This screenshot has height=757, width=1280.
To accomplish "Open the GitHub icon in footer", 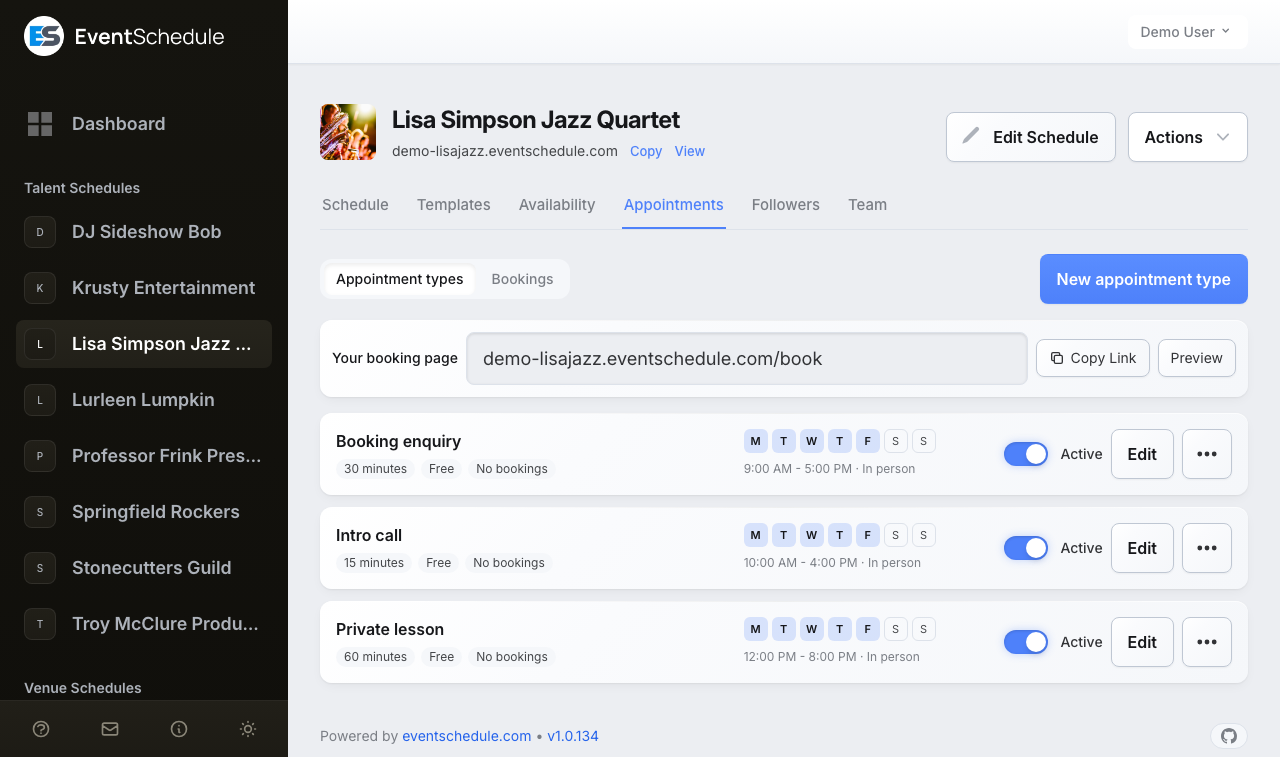I will 1229,736.
